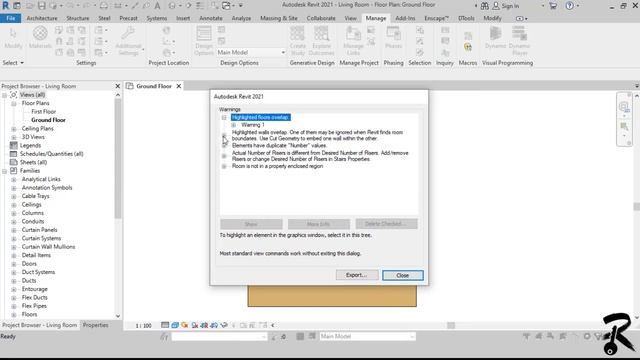Screen dimensions: 640x360
Task: Click the Create Study icon
Action: coord(298,33)
